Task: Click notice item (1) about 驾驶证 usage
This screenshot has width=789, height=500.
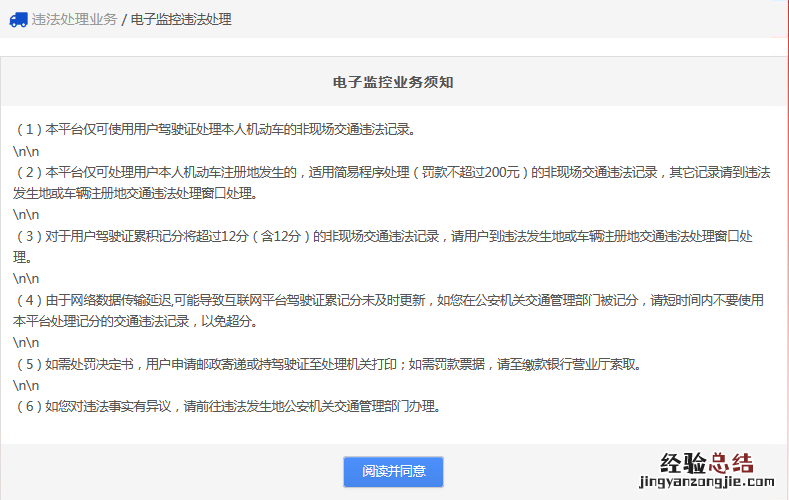Action: 214,129
